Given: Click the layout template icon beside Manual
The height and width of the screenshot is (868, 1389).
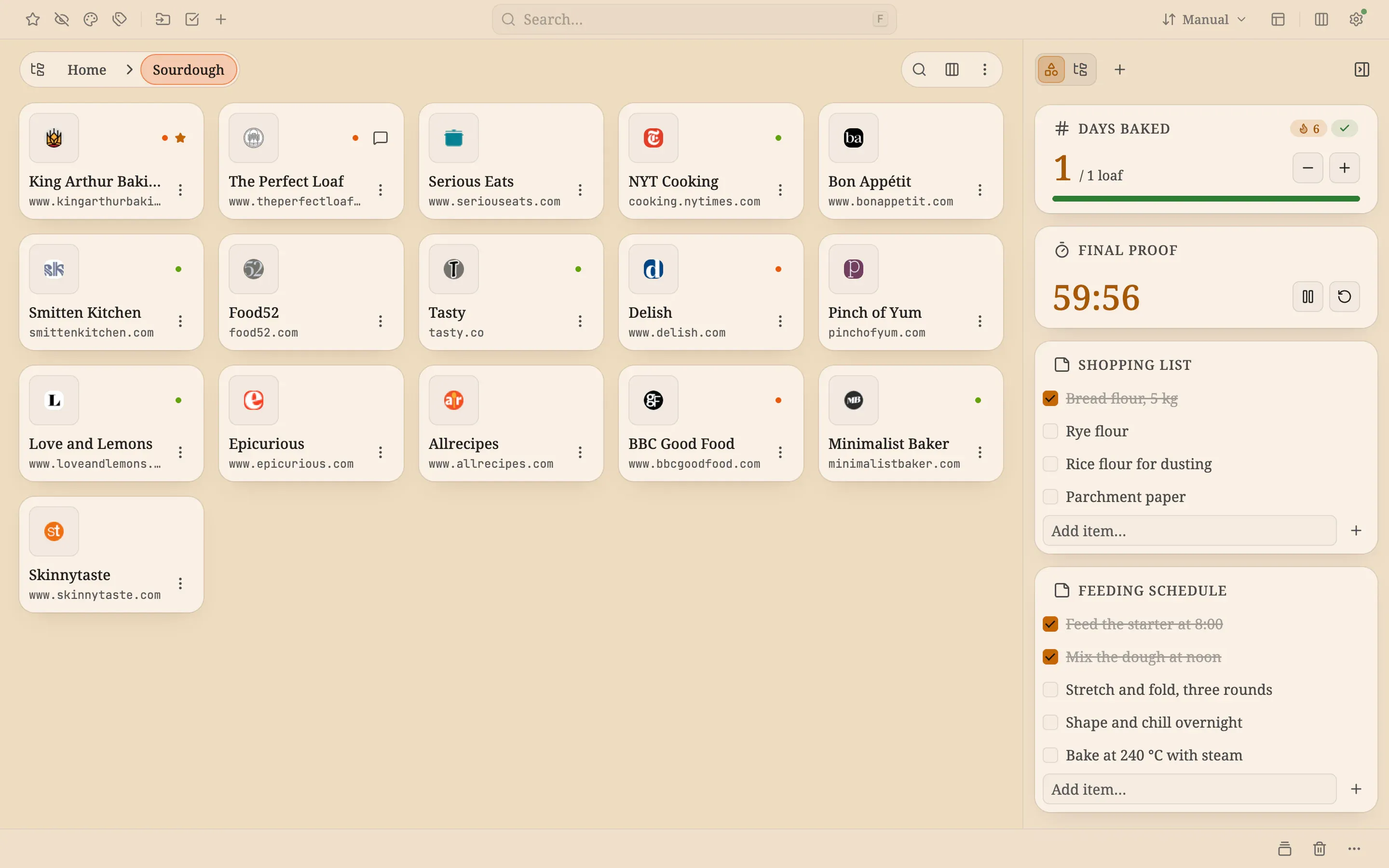Looking at the screenshot, I should click(1278, 19).
